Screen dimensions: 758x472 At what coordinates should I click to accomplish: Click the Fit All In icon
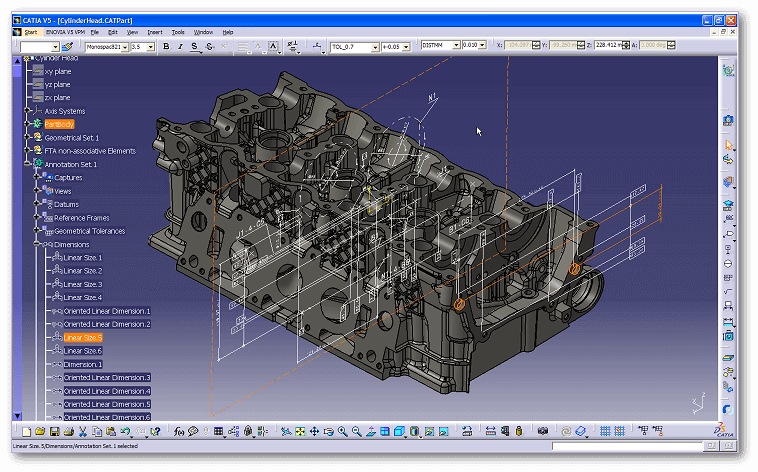(x=300, y=431)
